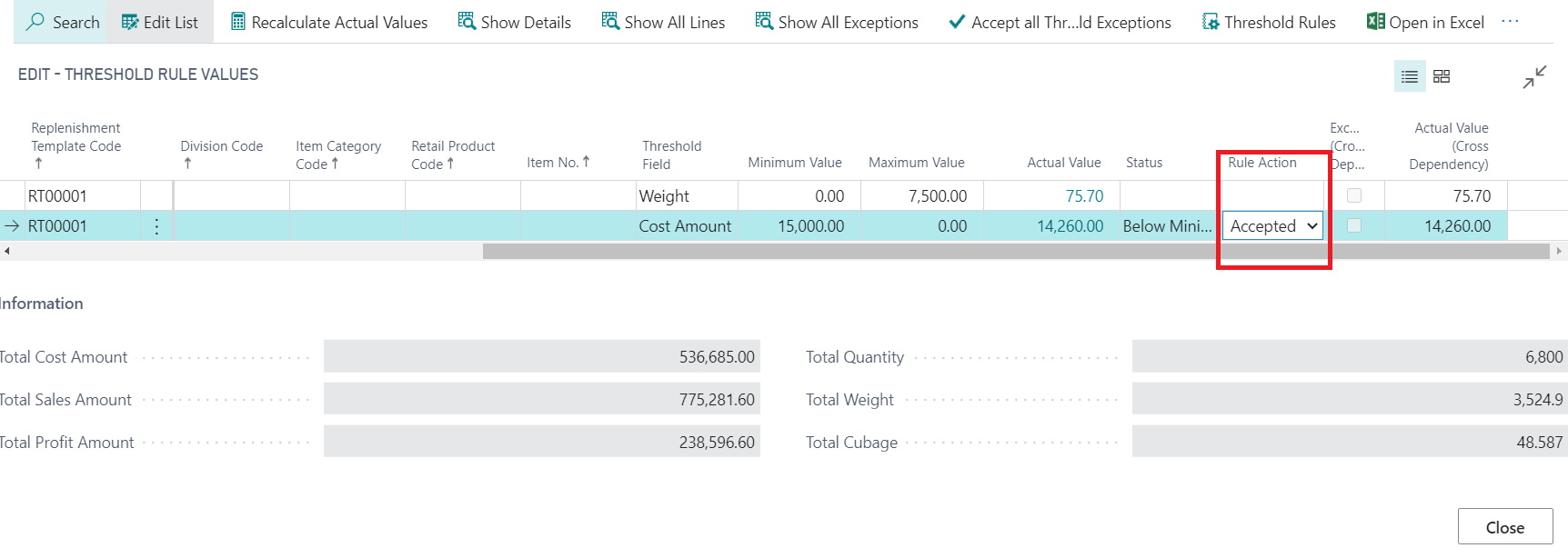This screenshot has height=558, width=1568.
Task: Open the 14,260.00 Actual Value link
Action: pyautogui.click(x=1070, y=226)
